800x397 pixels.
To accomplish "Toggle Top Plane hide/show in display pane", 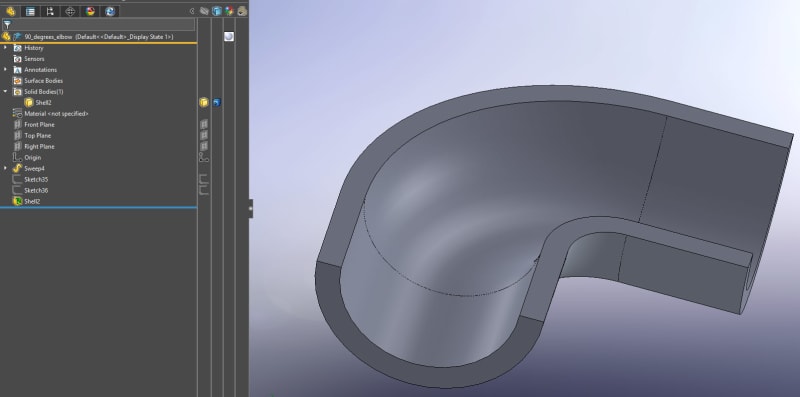I will click(x=204, y=135).
